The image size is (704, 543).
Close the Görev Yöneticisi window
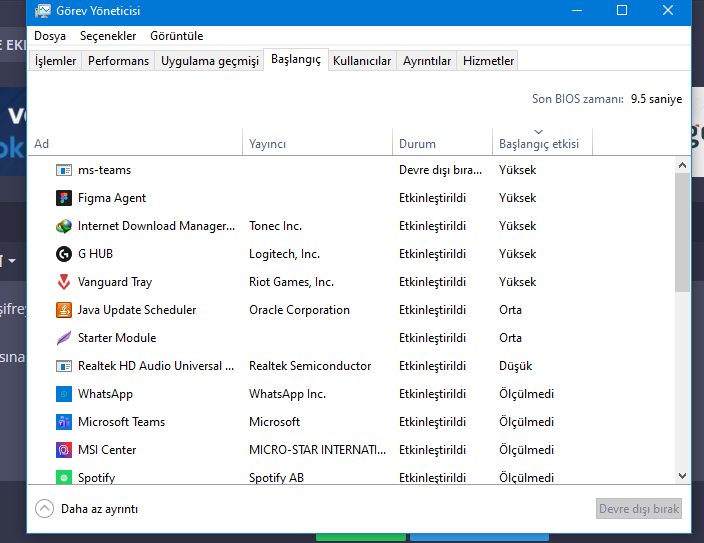[x=668, y=11]
